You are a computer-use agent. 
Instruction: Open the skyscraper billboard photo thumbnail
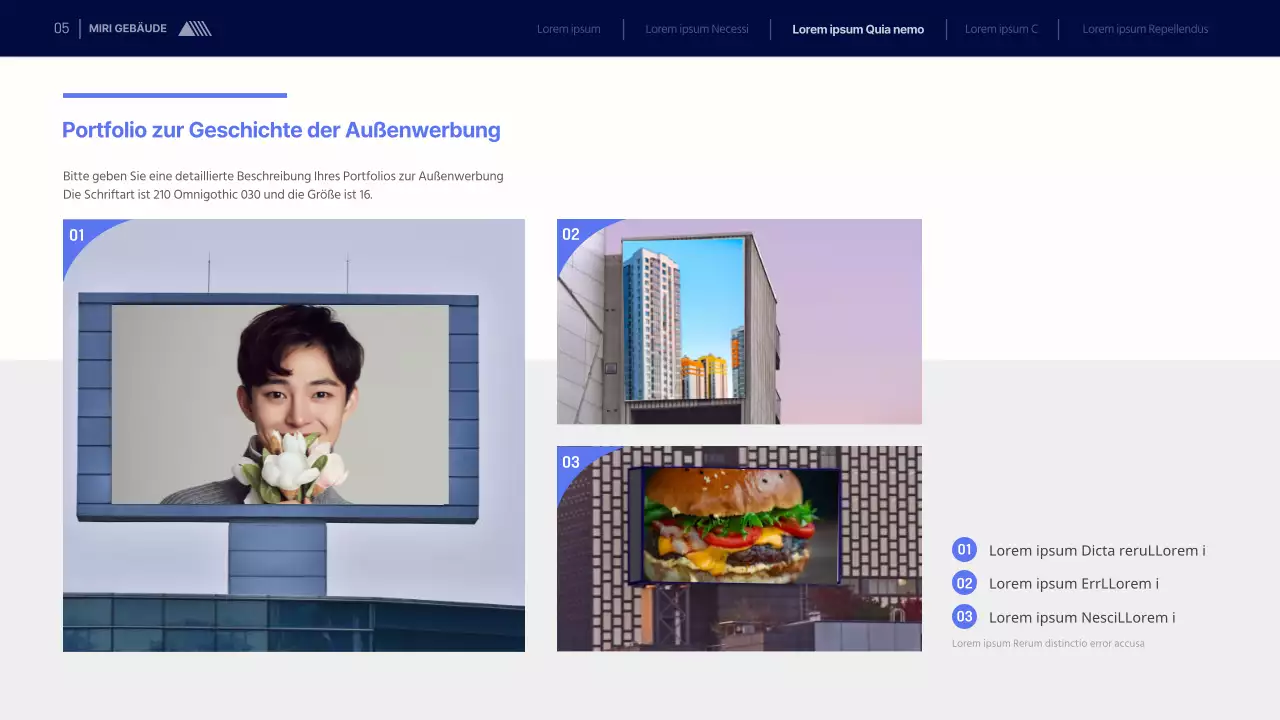(x=739, y=321)
